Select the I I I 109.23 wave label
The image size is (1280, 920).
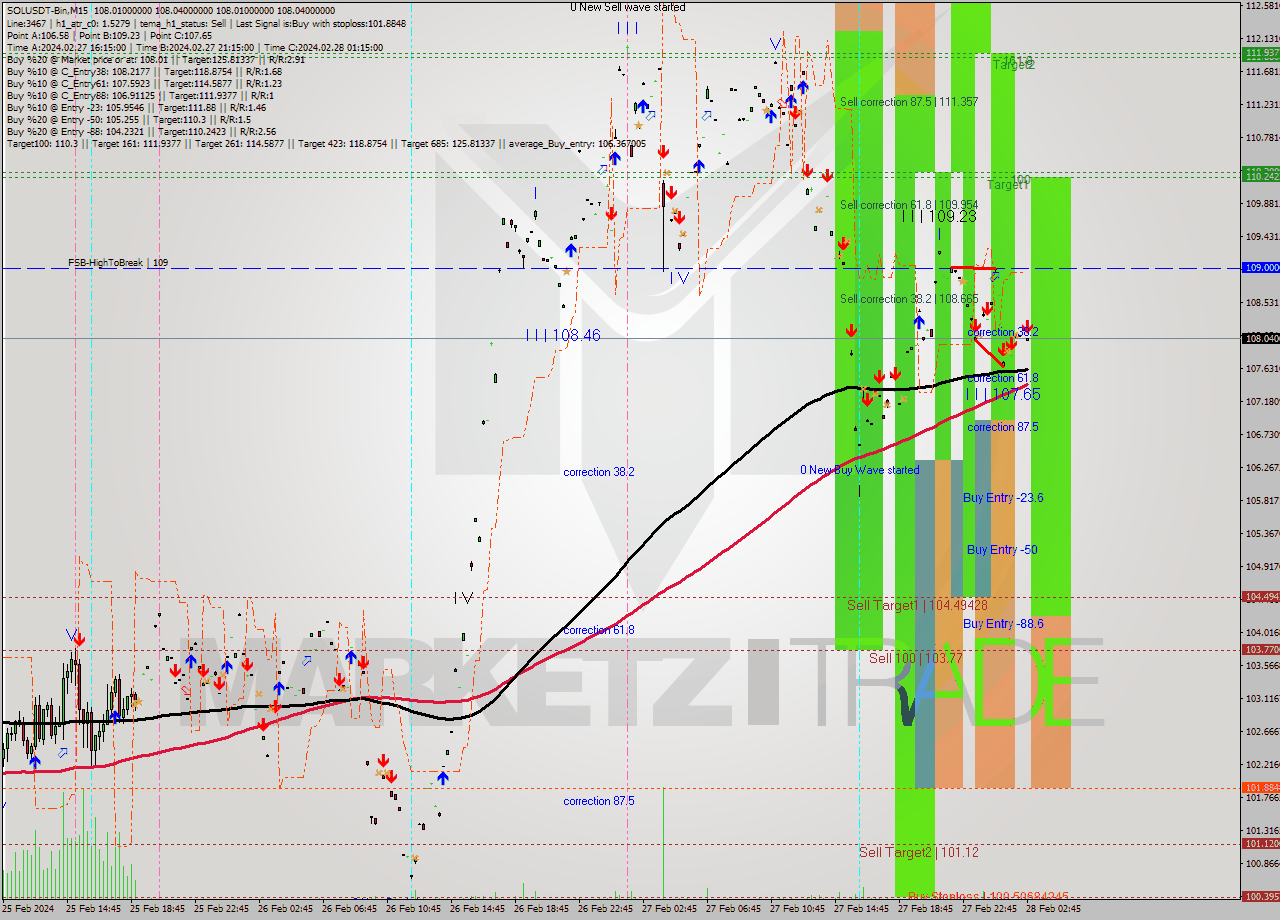pos(939,216)
